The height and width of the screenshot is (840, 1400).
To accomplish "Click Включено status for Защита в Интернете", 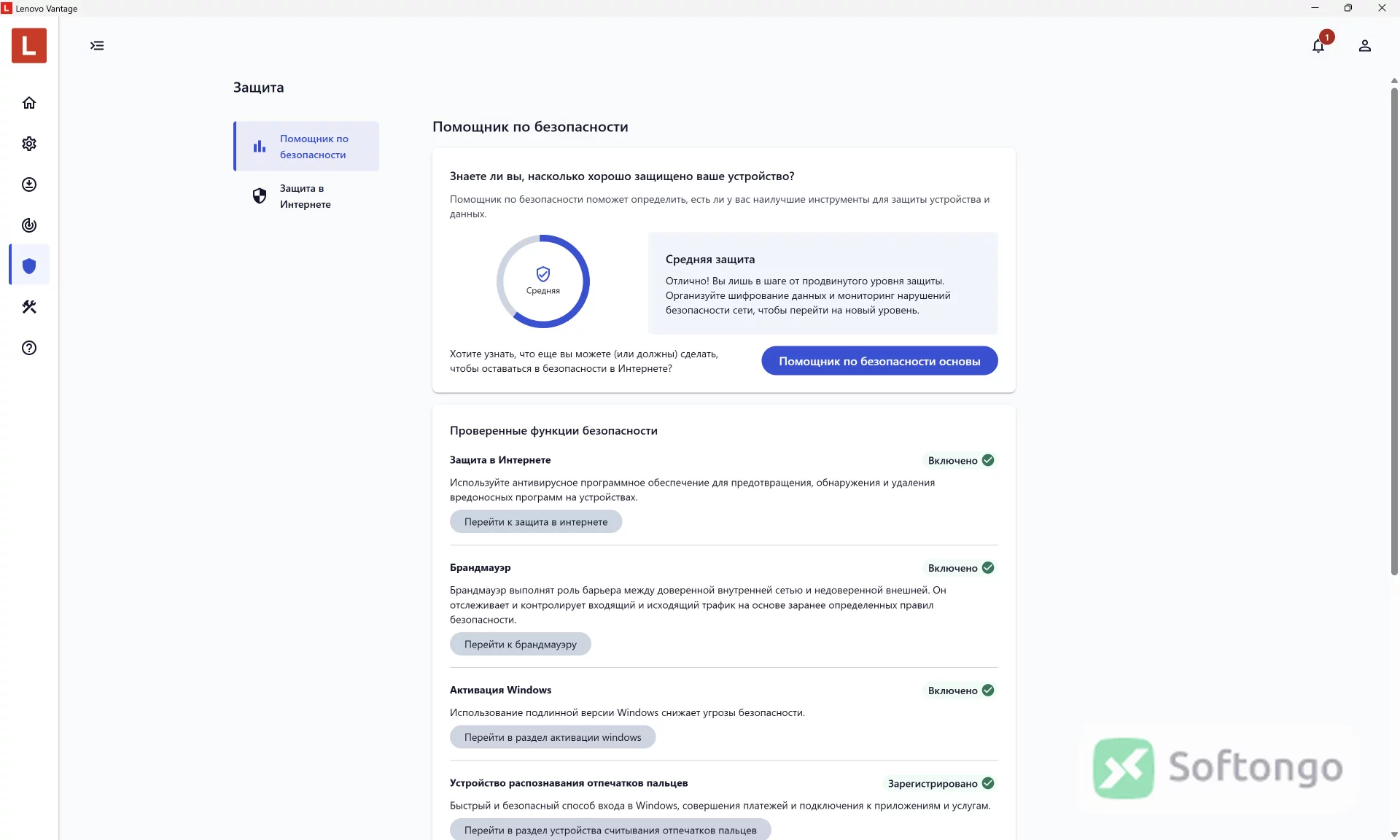I will [960, 461].
